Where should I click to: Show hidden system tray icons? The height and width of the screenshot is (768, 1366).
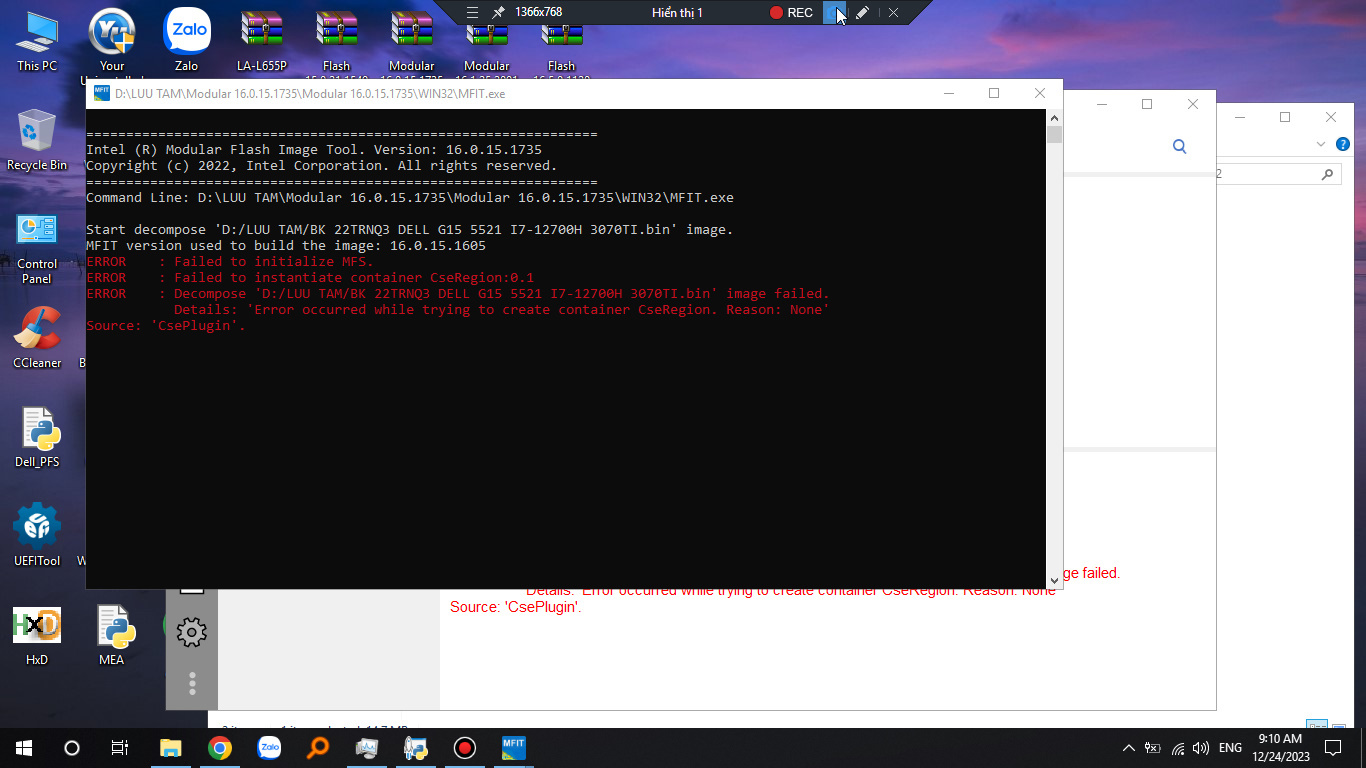[x=1129, y=748]
